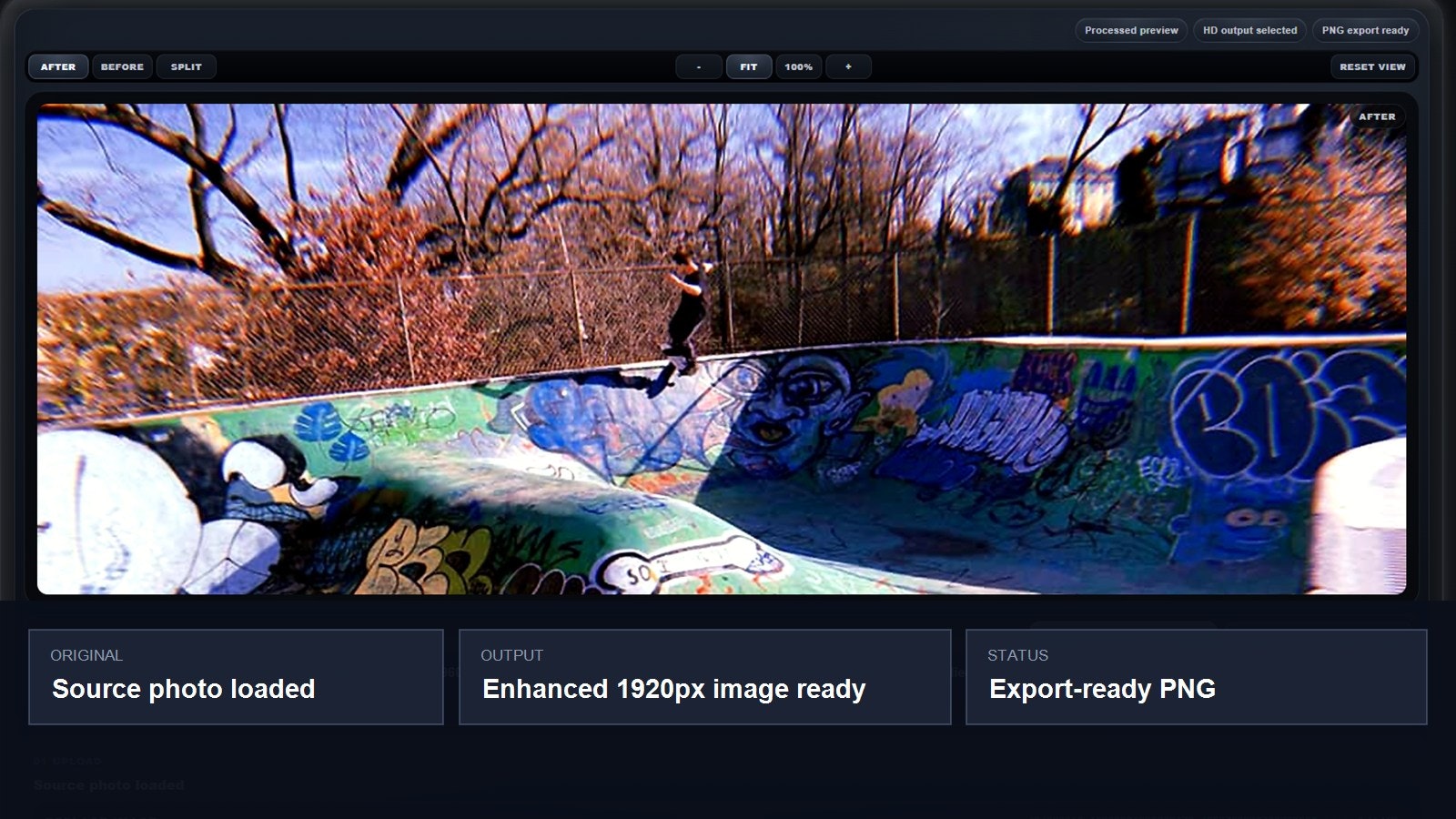This screenshot has height=819, width=1456.
Task: Switch on SPLIT comparison mode
Action: pos(186,66)
